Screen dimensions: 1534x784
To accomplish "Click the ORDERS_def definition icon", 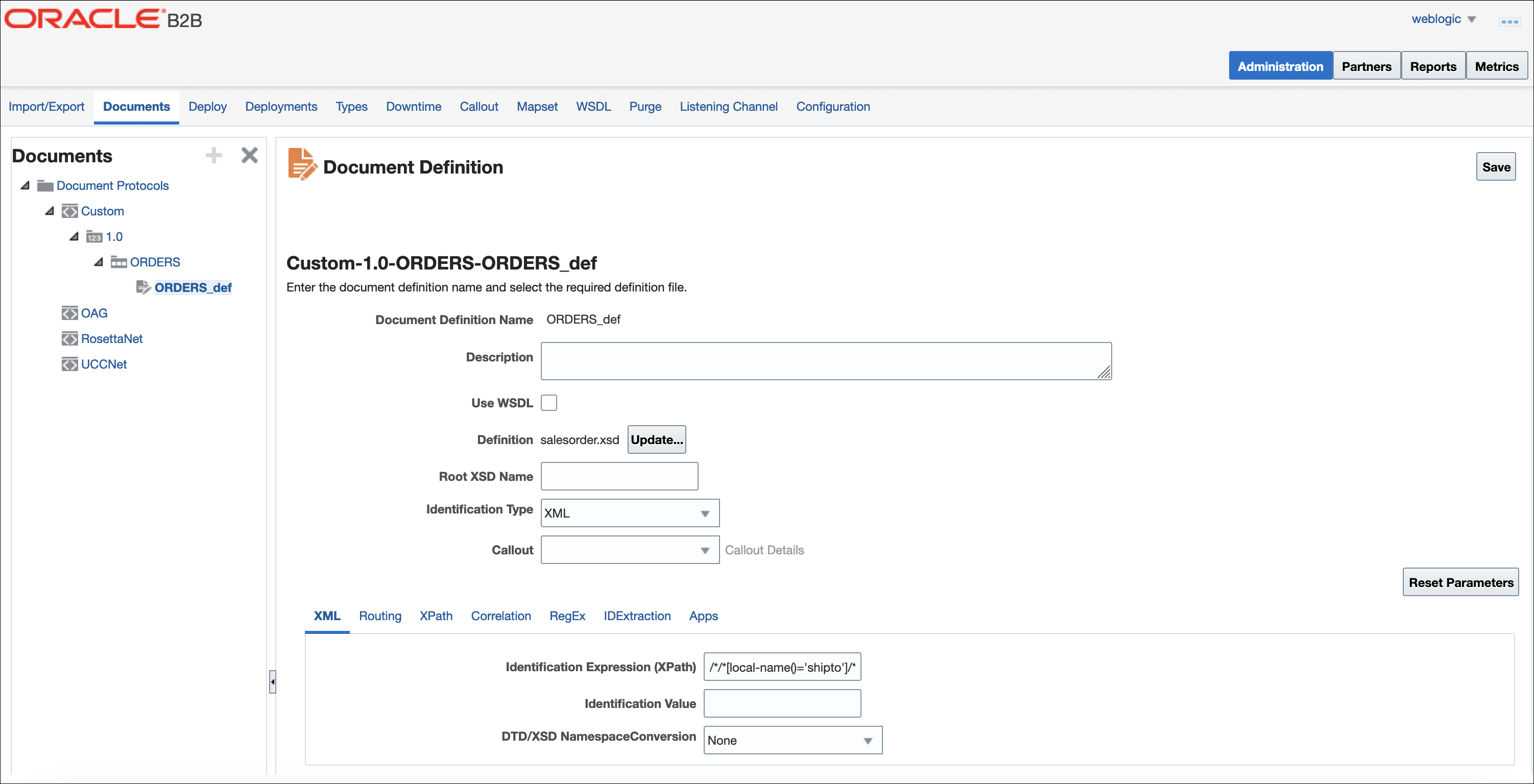I will tap(143, 287).
